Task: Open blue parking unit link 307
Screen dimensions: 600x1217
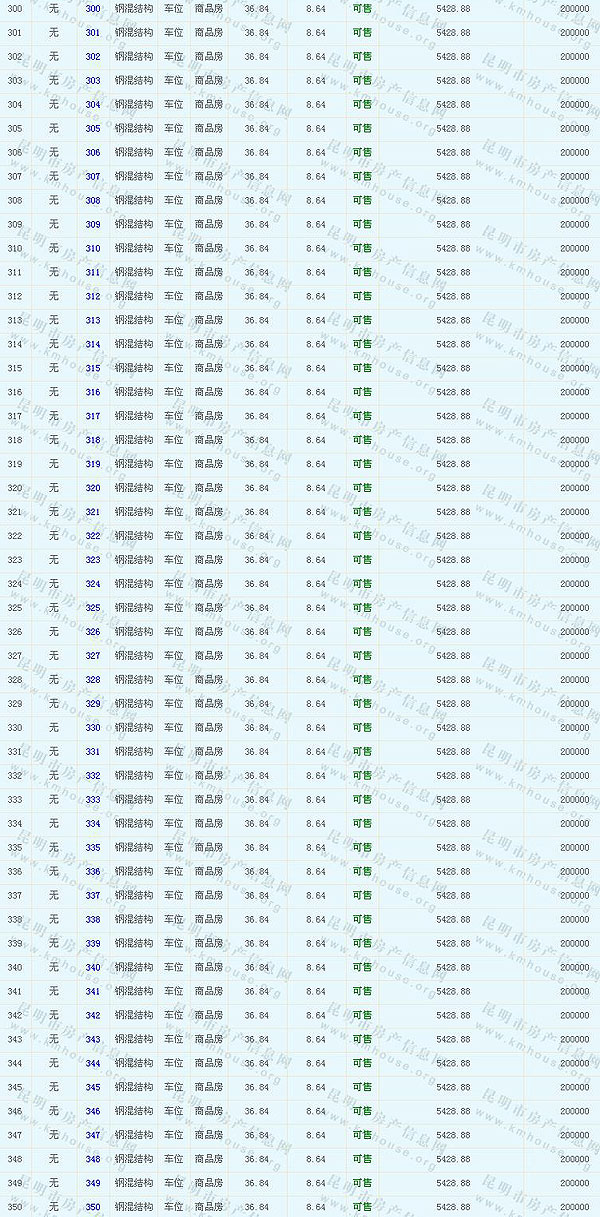Action: coord(93,177)
